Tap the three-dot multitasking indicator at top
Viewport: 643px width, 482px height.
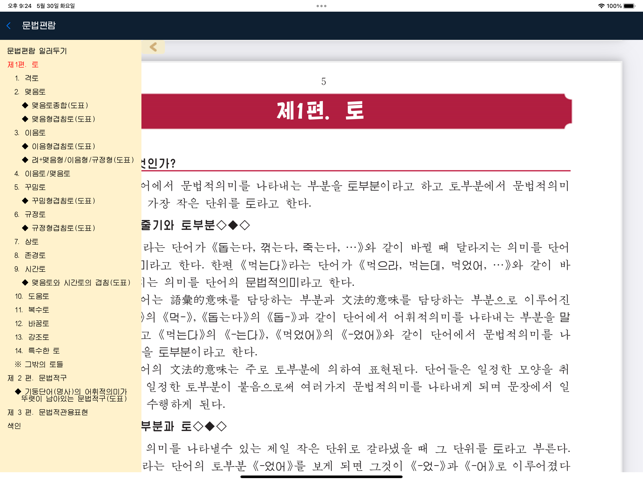[x=321, y=5]
